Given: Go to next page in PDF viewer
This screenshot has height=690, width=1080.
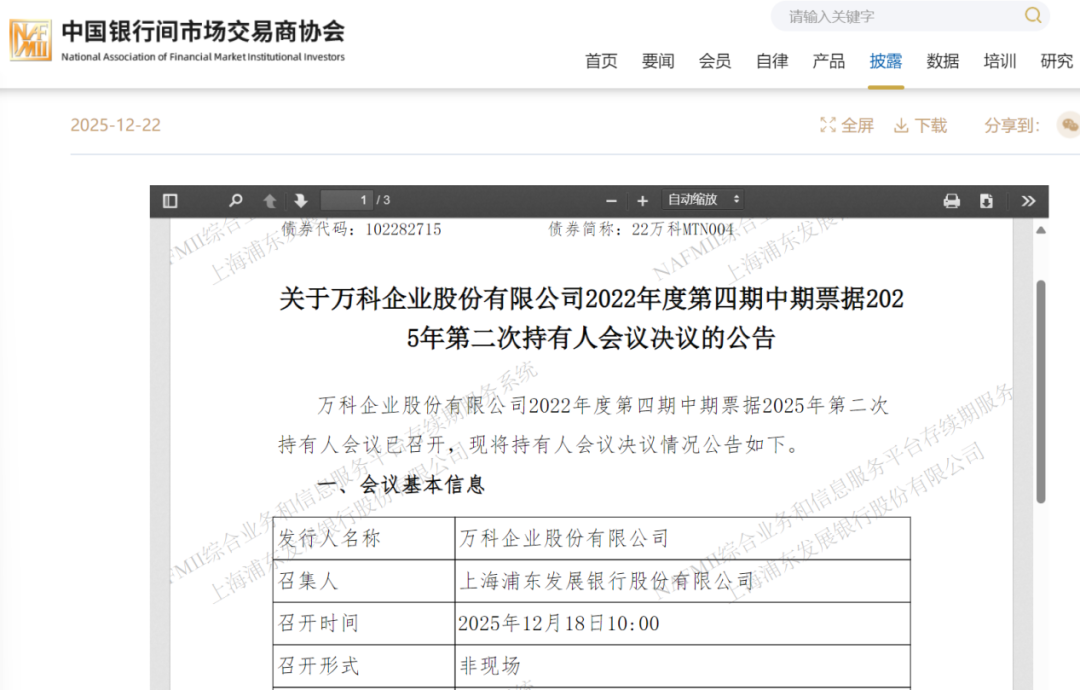Looking at the screenshot, I should (302, 199).
